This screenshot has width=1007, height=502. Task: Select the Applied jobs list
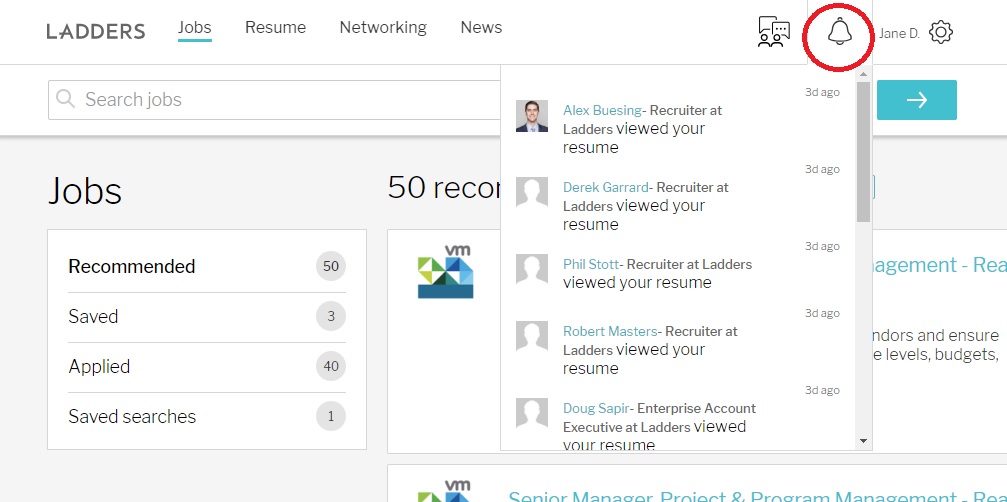point(207,367)
